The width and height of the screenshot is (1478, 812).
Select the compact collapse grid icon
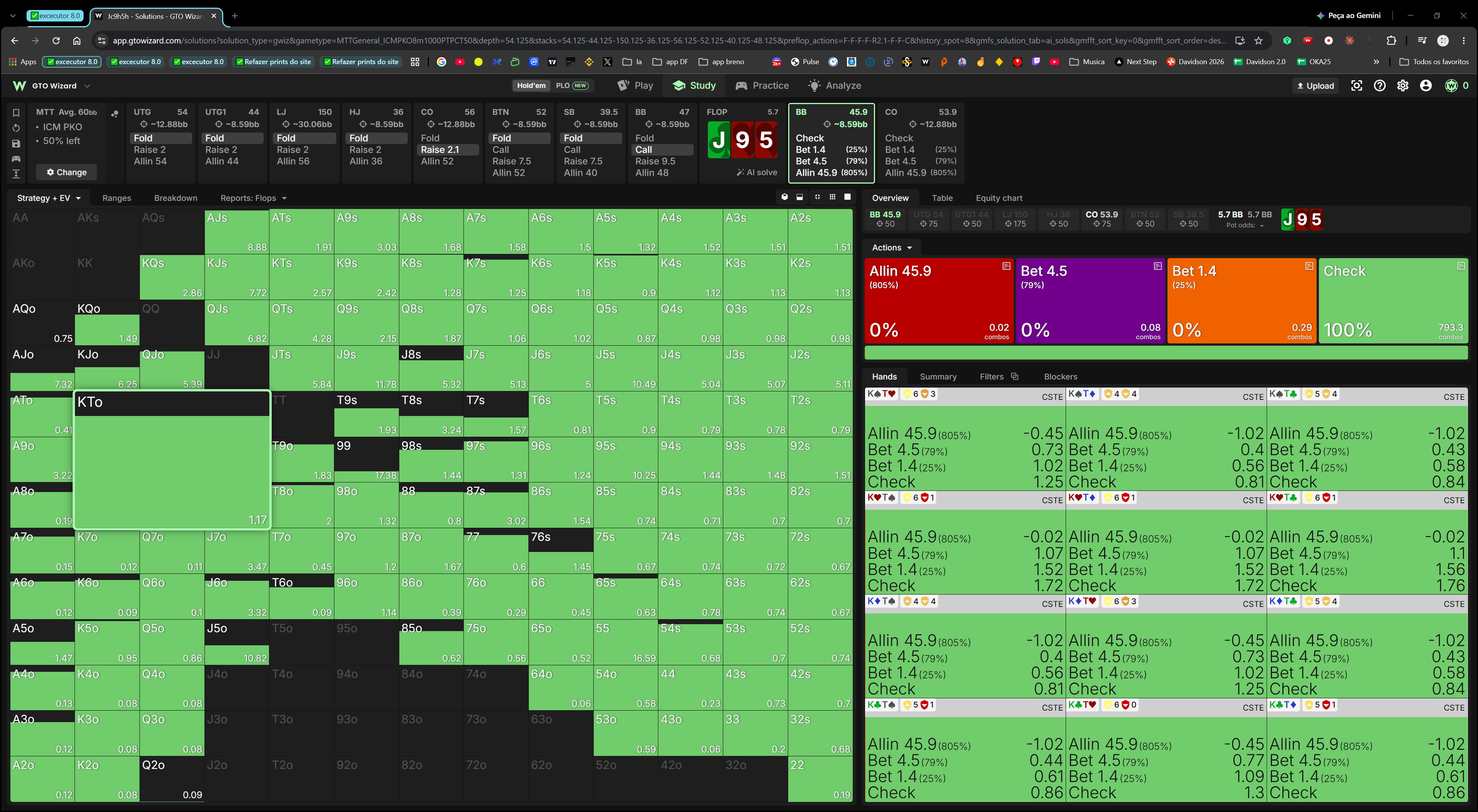click(x=817, y=197)
